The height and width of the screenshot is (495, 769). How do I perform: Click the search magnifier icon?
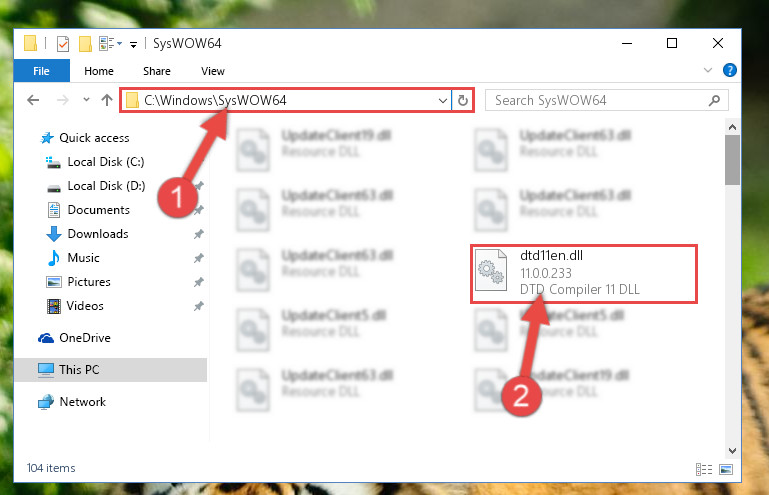coord(715,101)
